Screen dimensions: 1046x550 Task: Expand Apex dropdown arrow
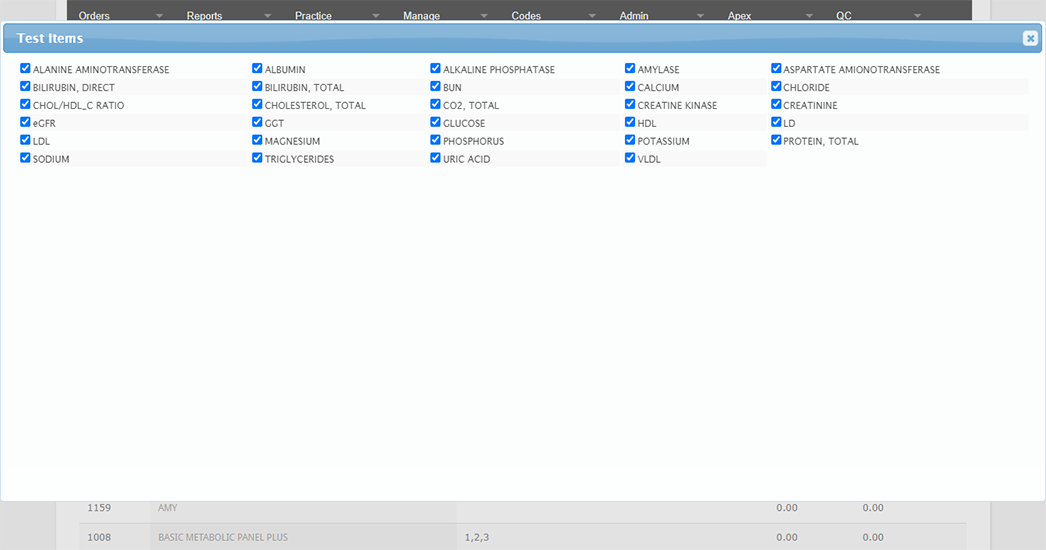[809, 15]
